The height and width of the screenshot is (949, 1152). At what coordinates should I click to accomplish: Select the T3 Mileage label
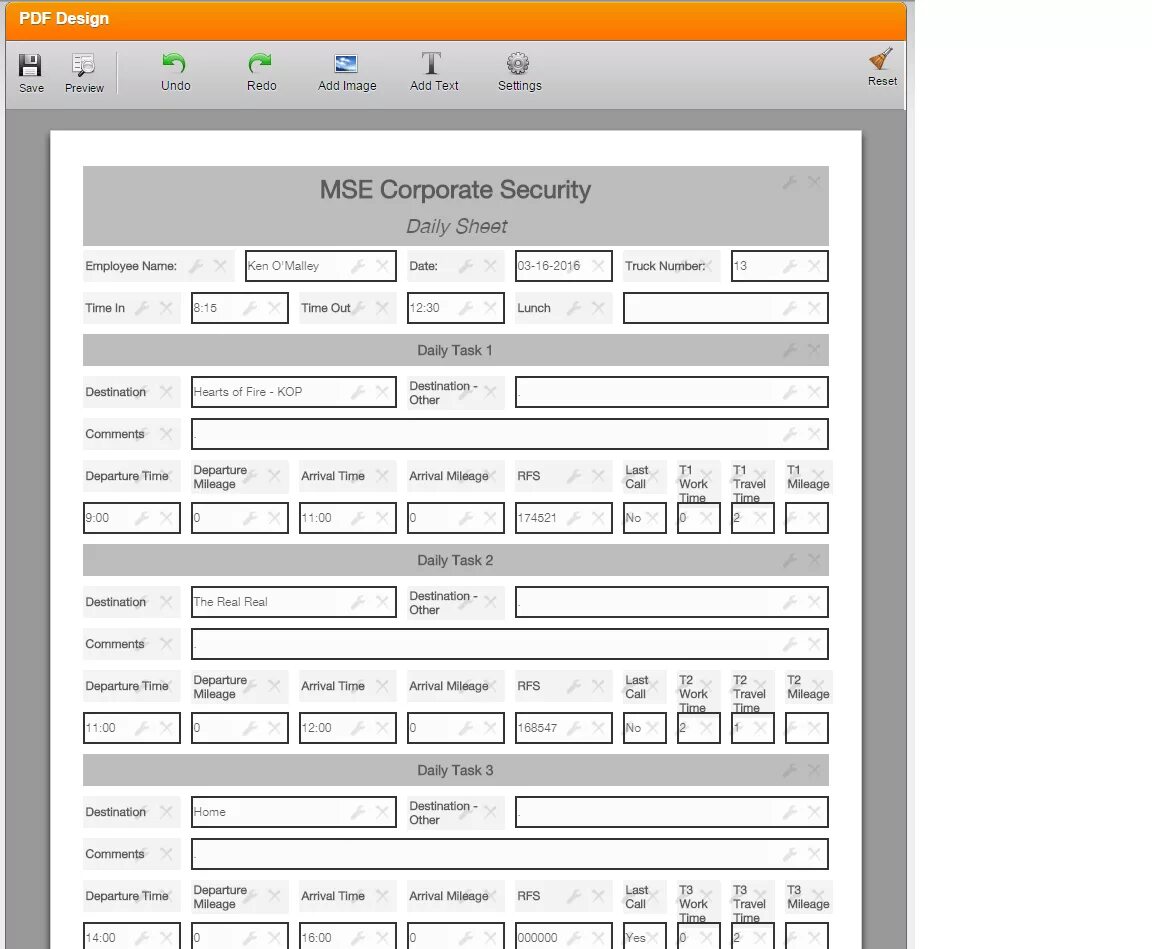(x=808, y=896)
